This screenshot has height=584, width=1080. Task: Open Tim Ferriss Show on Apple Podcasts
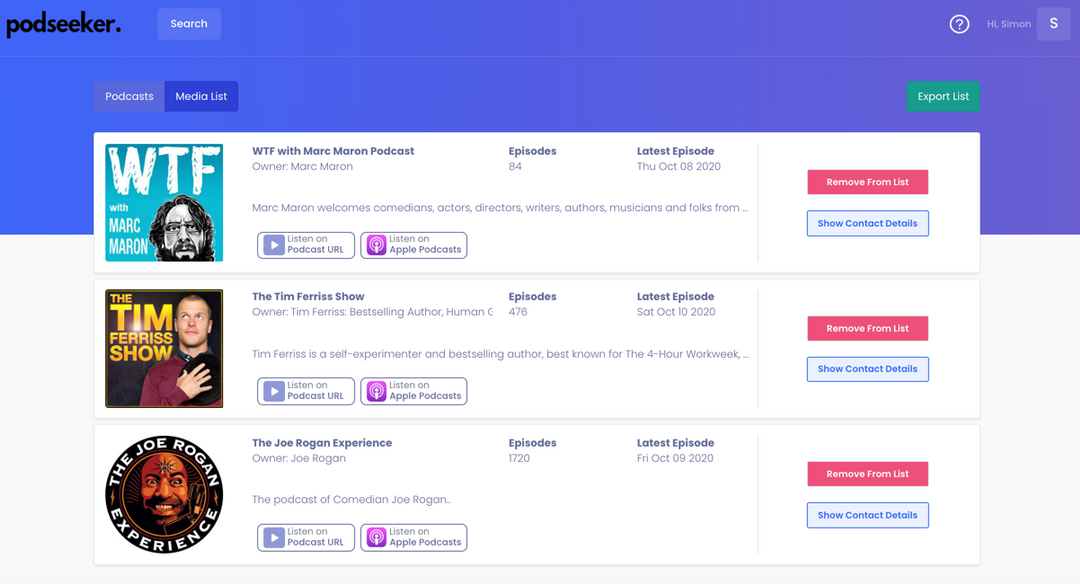(414, 391)
